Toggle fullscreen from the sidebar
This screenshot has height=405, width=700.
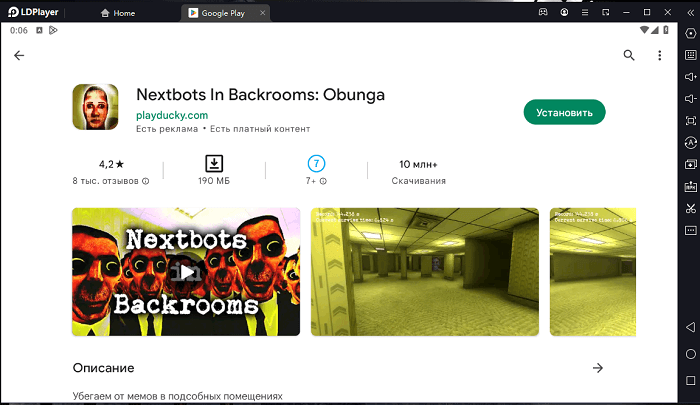coord(690,121)
